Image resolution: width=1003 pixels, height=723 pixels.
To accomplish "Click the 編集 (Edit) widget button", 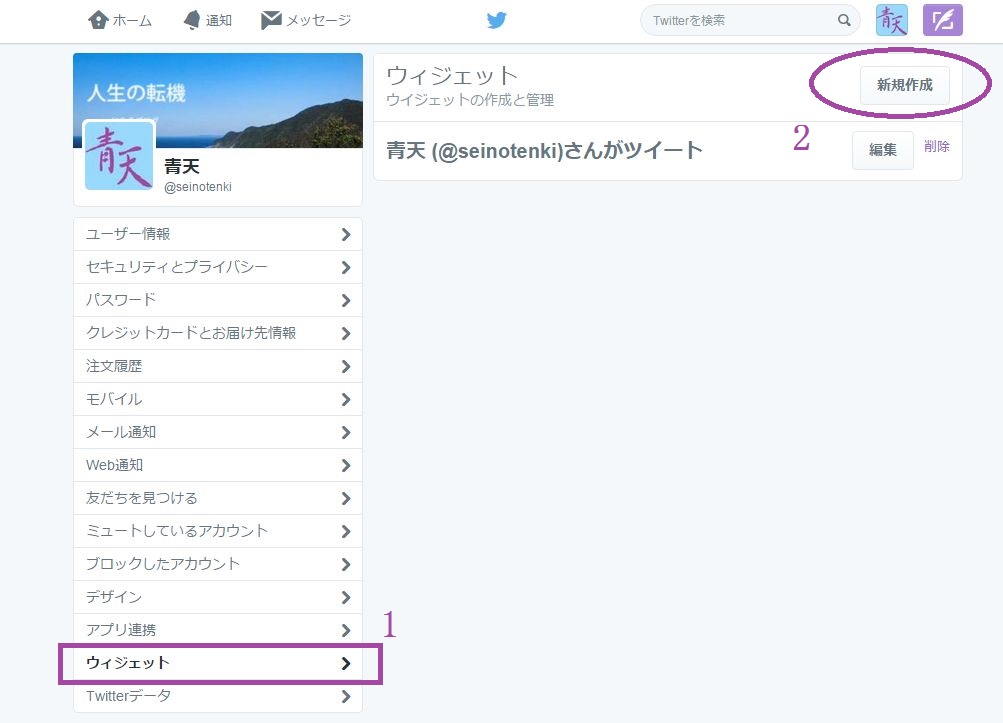I will 882,150.
